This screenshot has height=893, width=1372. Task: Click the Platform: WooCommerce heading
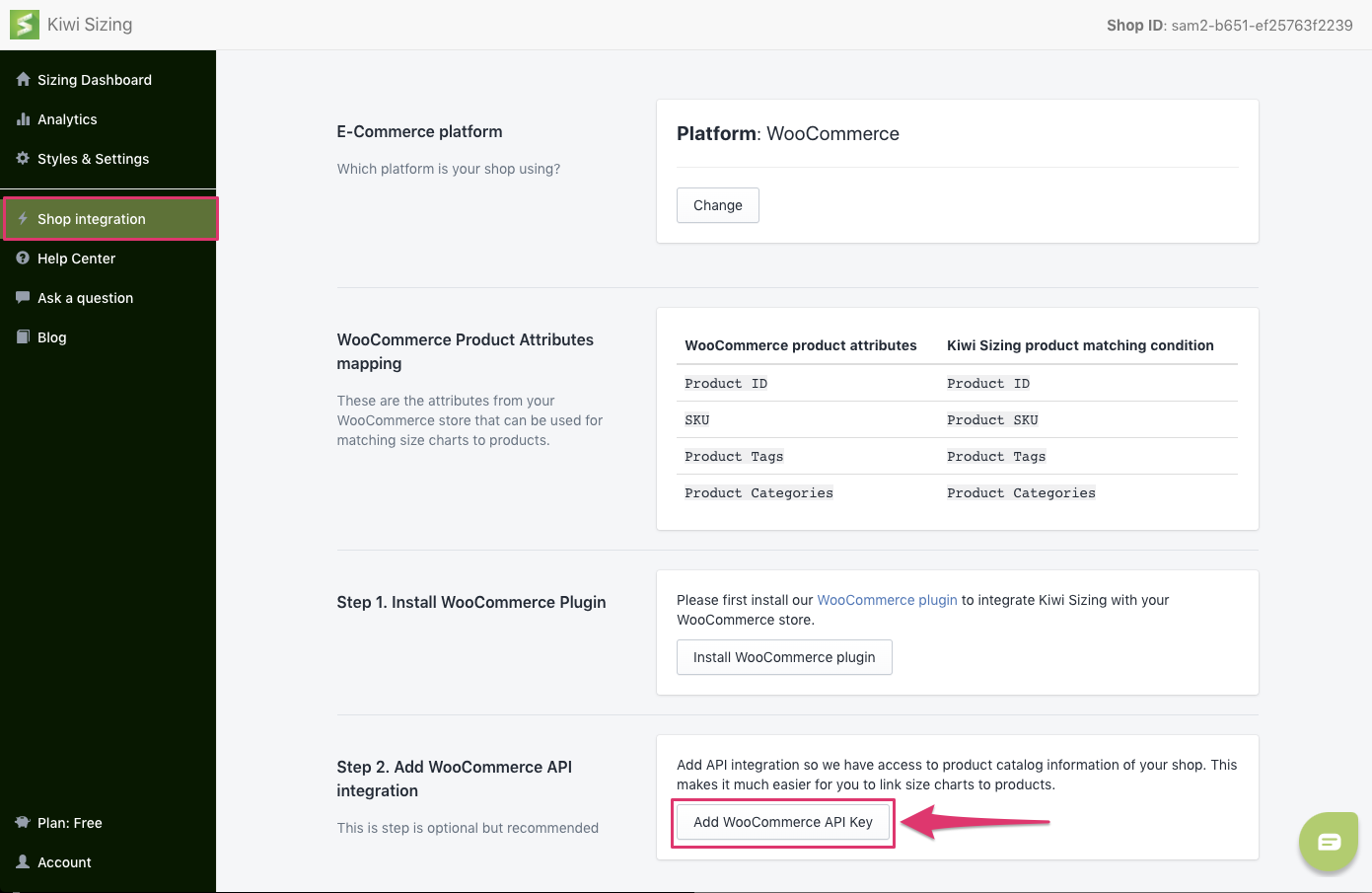tap(788, 133)
